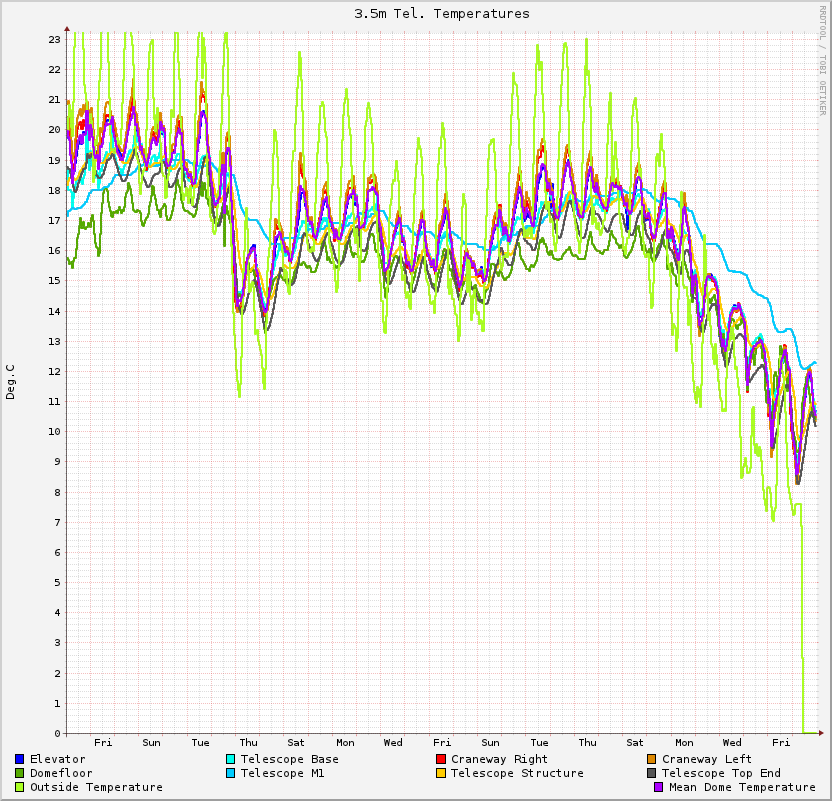
Task: Click the 'Deg.C' vertical axis label
Action: pos(11,382)
